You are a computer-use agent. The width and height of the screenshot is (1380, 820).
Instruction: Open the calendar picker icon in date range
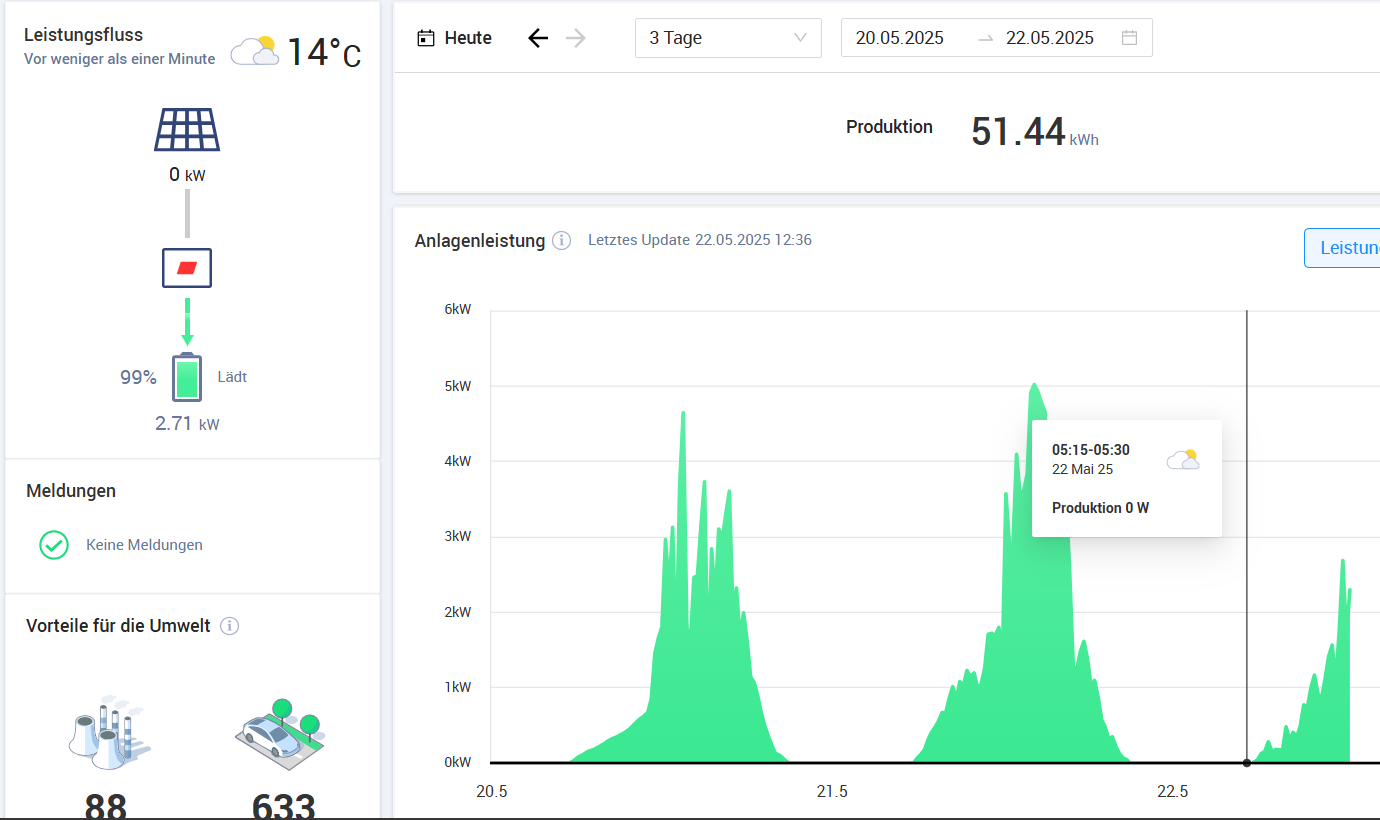[x=1129, y=38]
